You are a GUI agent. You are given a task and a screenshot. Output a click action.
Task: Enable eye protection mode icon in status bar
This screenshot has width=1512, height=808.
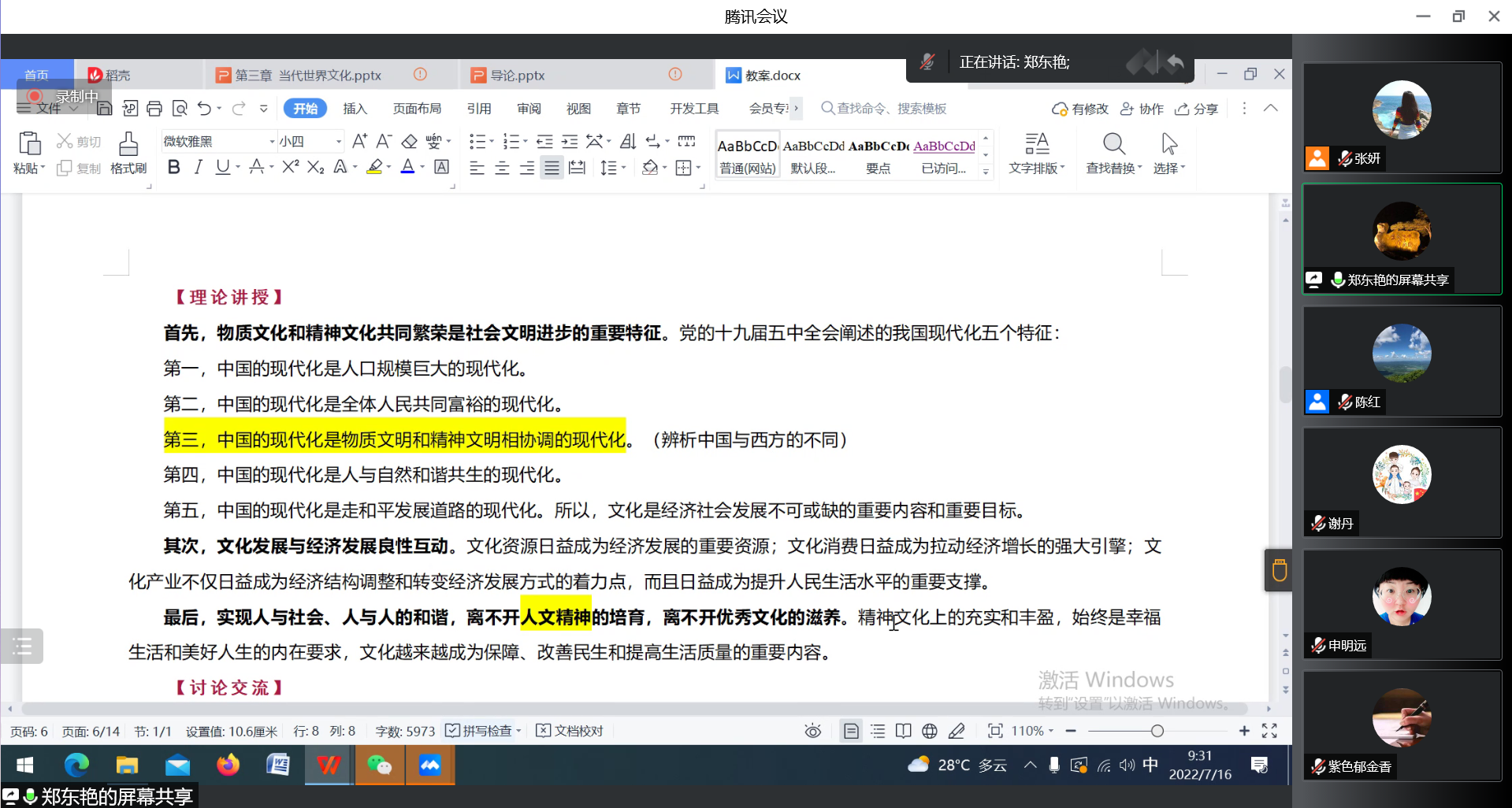[x=812, y=731]
